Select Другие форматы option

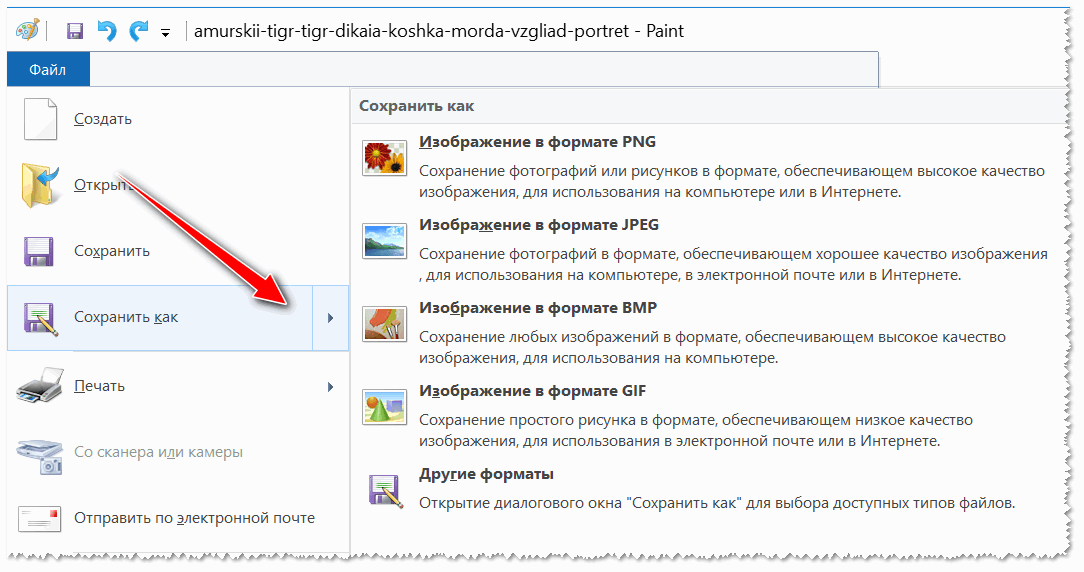tap(486, 474)
